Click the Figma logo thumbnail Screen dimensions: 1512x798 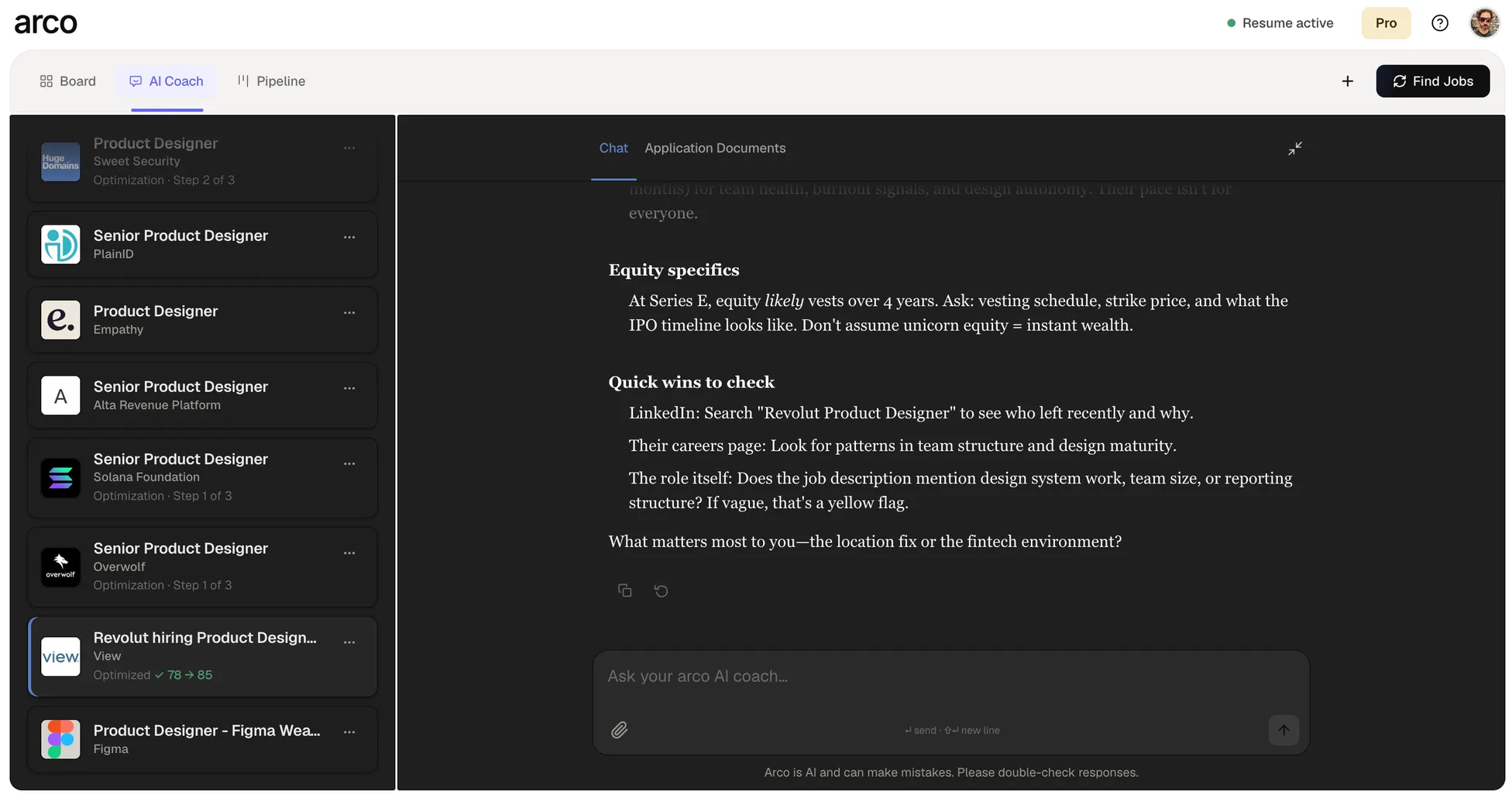(x=60, y=739)
